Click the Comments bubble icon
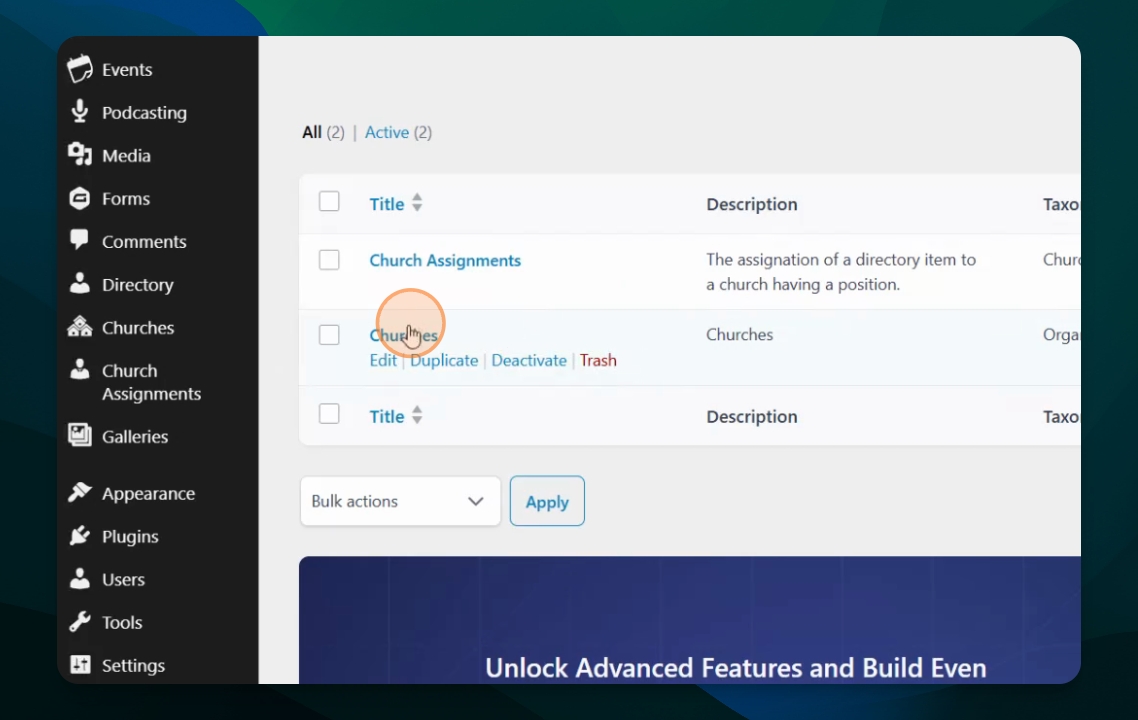The width and height of the screenshot is (1138, 720). (x=80, y=240)
